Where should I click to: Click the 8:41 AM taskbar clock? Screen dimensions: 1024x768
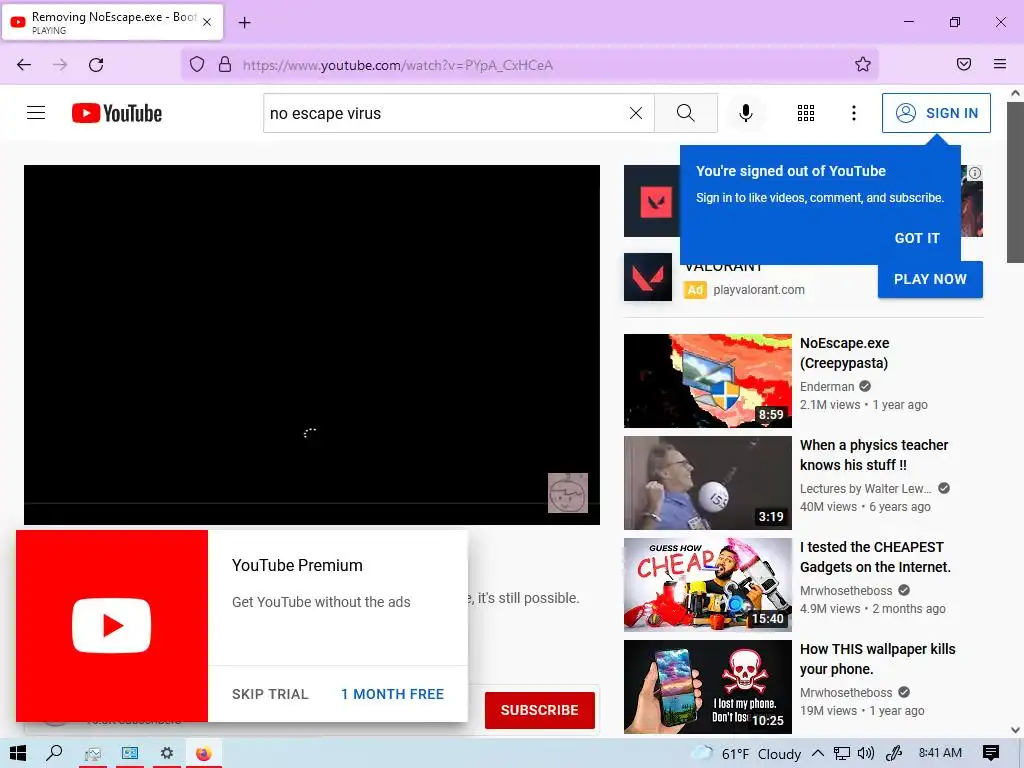[x=940, y=753]
